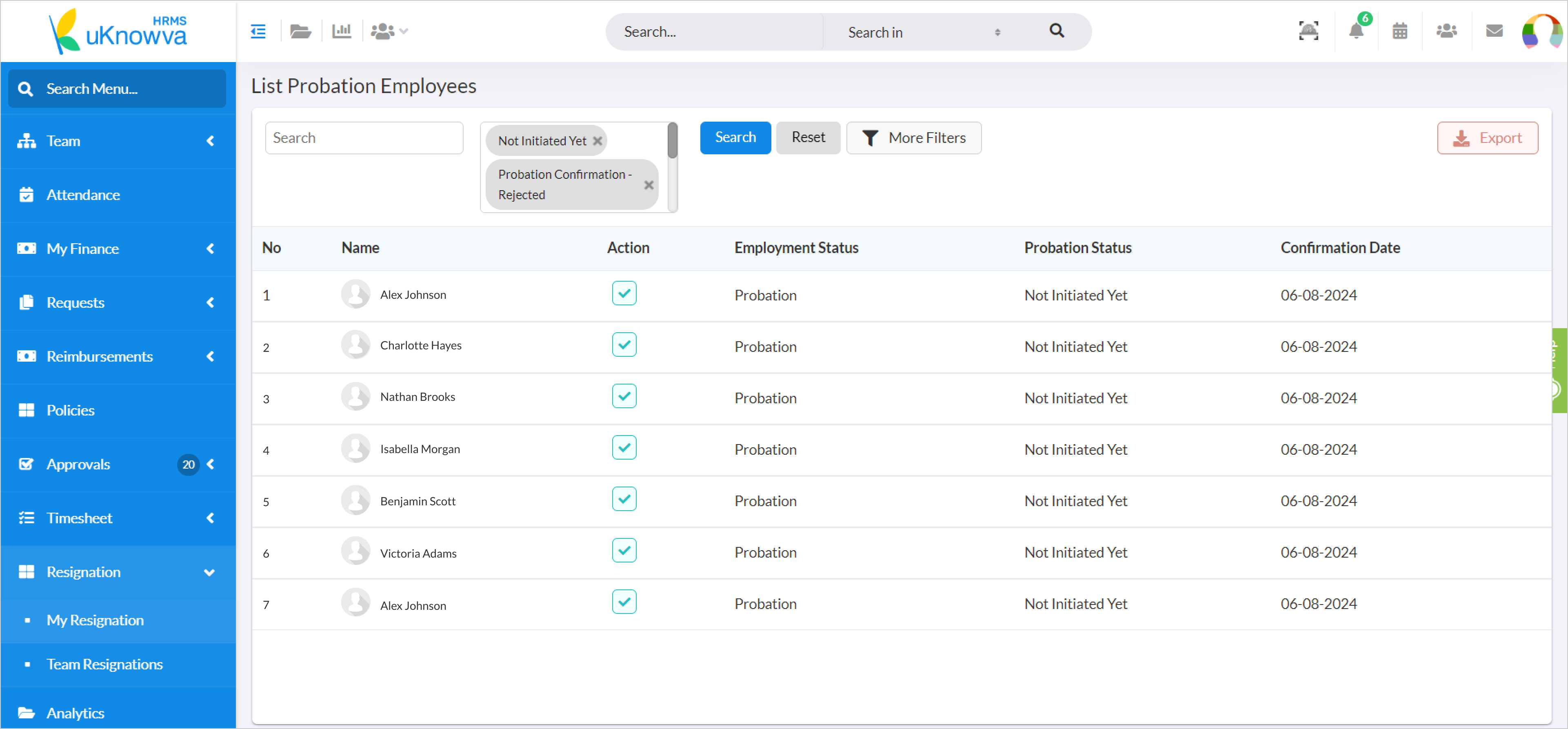
Task: Open the mail envelope icon
Action: pyautogui.click(x=1494, y=31)
